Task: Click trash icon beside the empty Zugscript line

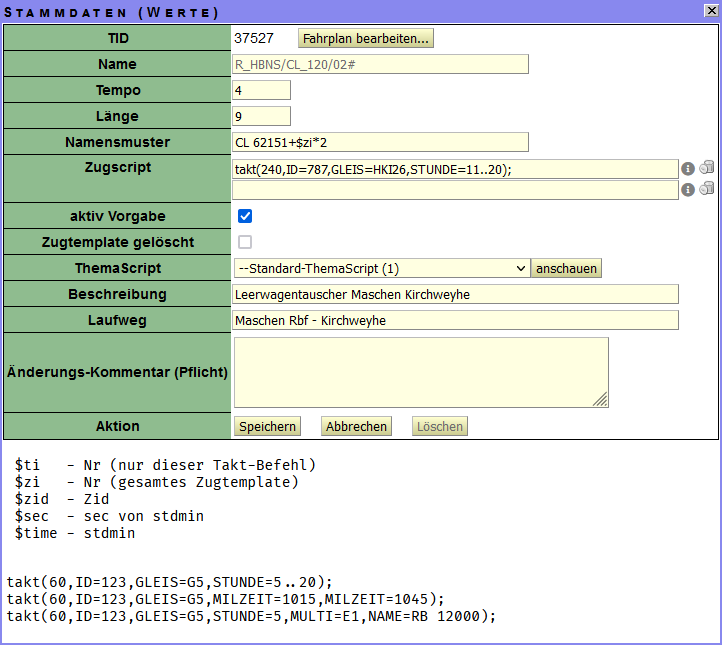Action: click(x=707, y=189)
